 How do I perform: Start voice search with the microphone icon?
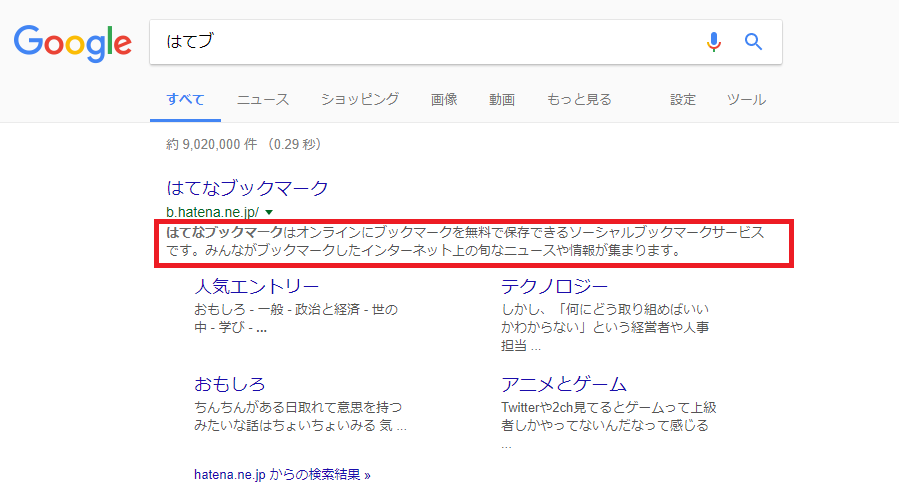coord(714,42)
